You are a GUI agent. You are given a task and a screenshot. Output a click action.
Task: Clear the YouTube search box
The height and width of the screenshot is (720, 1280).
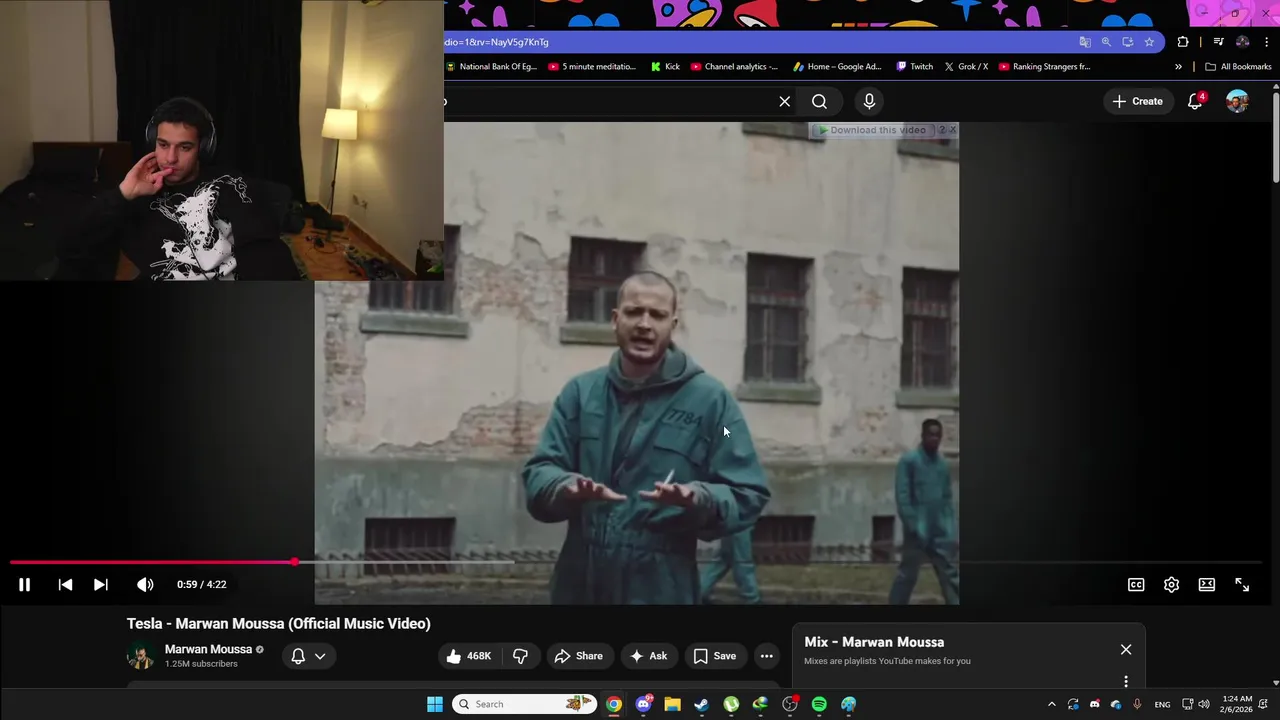785,101
